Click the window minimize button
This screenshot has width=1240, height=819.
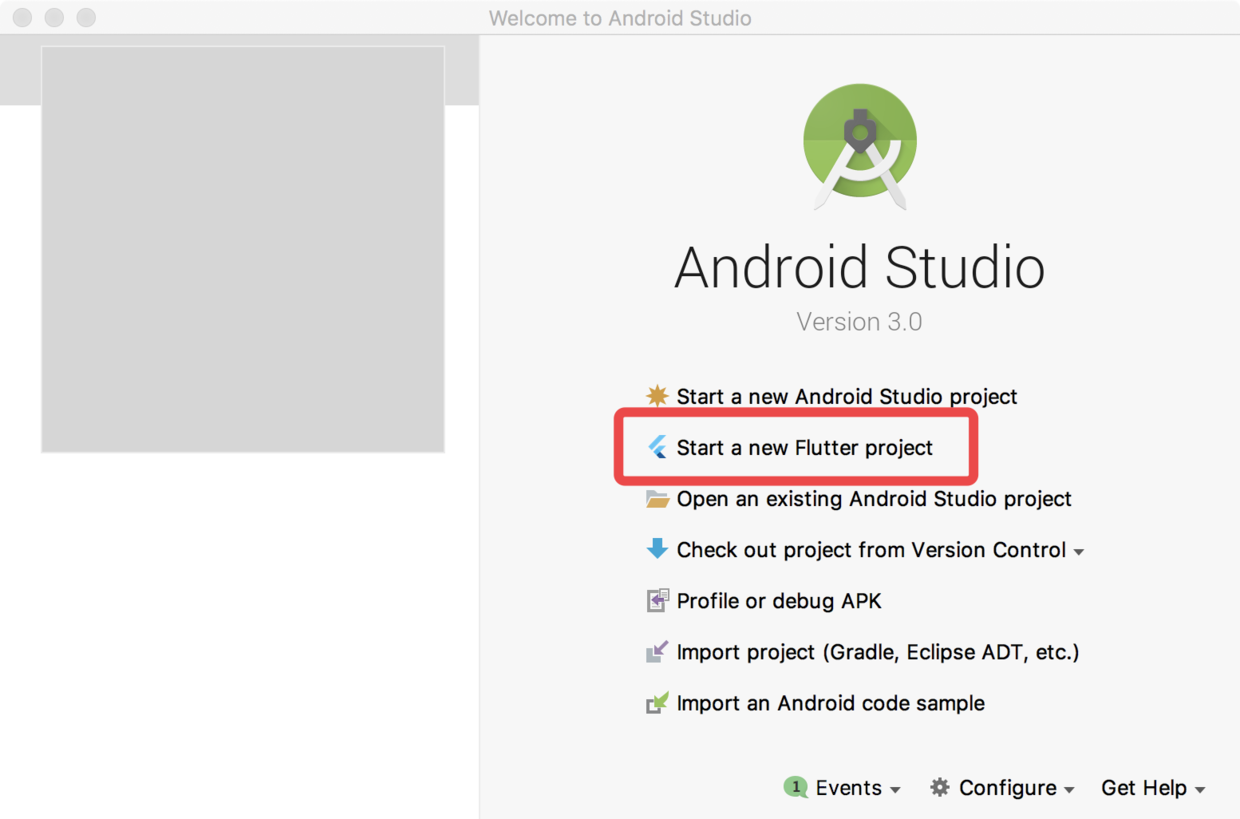pos(54,18)
